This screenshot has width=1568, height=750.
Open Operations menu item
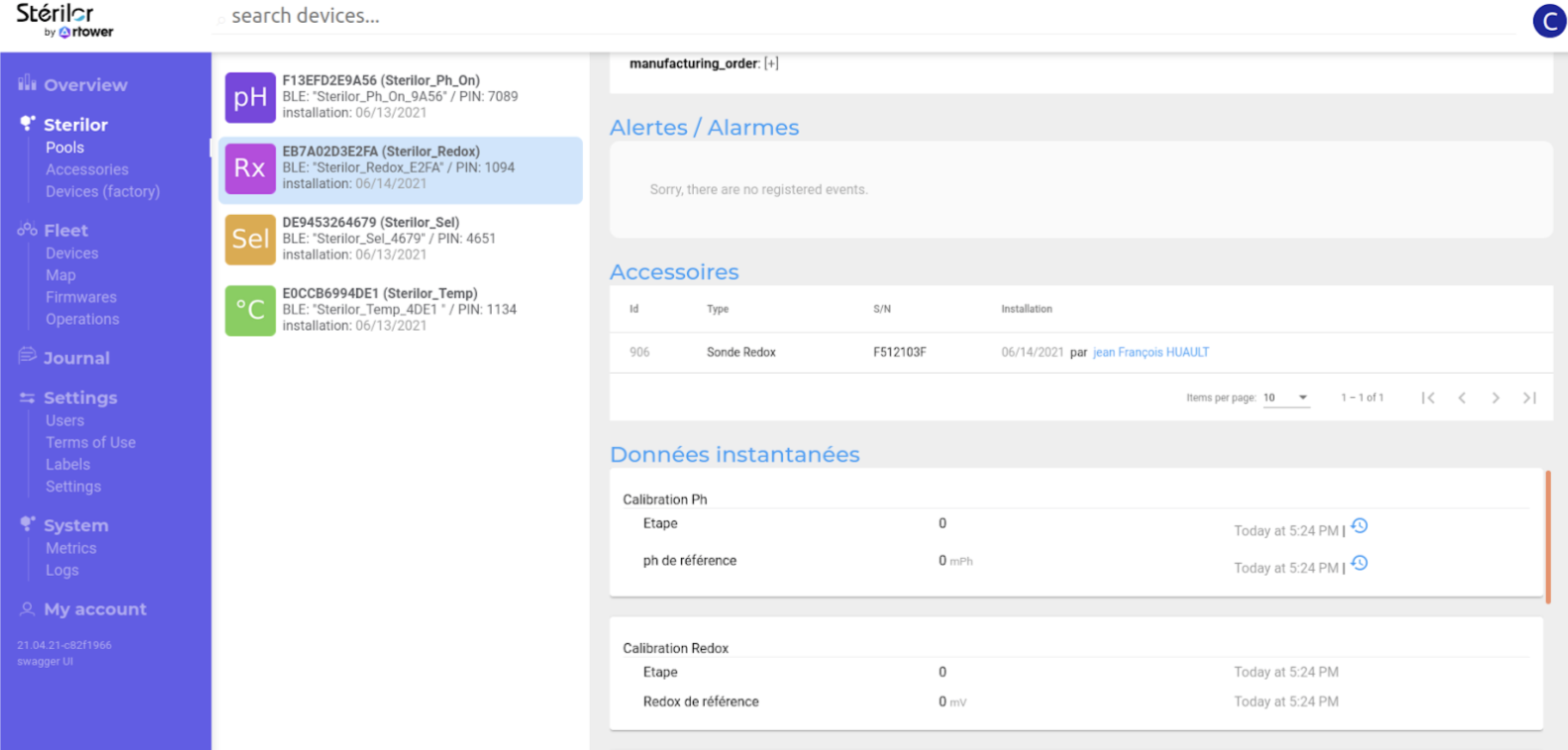point(82,319)
